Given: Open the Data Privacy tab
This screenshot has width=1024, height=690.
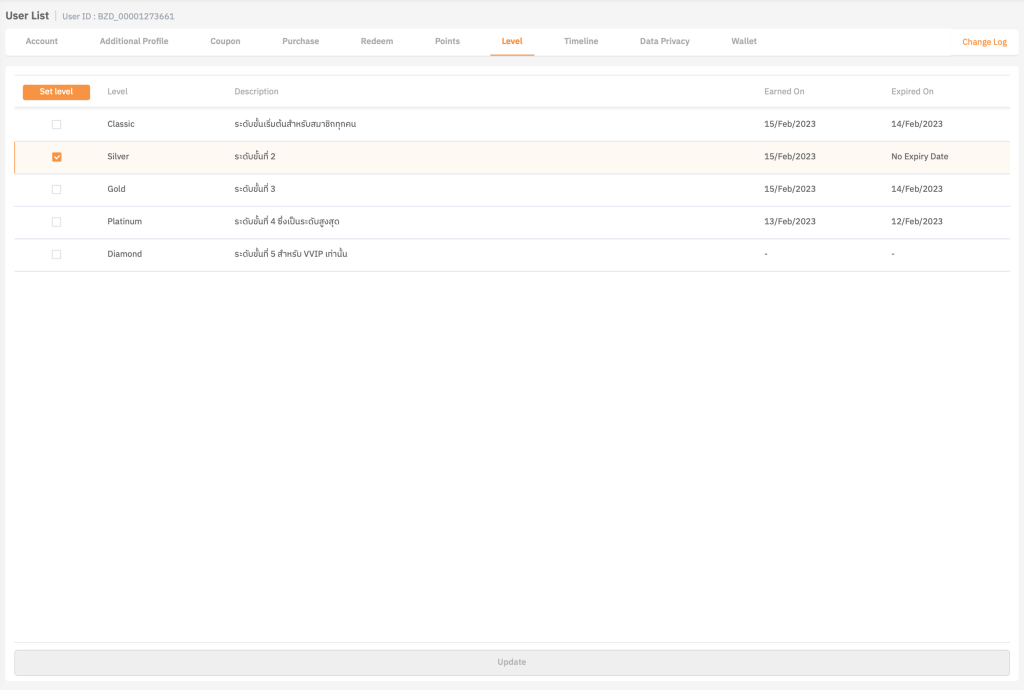Looking at the screenshot, I should [665, 41].
